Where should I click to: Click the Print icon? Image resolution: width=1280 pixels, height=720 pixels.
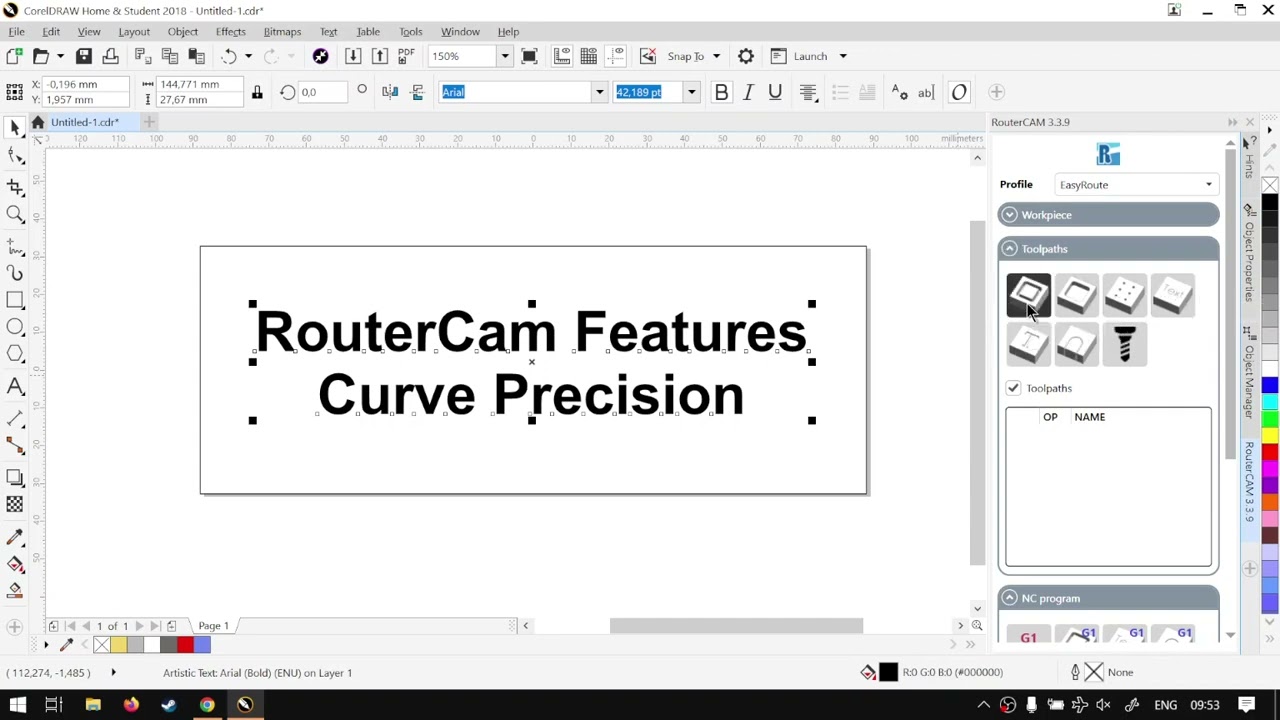click(110, 56)
